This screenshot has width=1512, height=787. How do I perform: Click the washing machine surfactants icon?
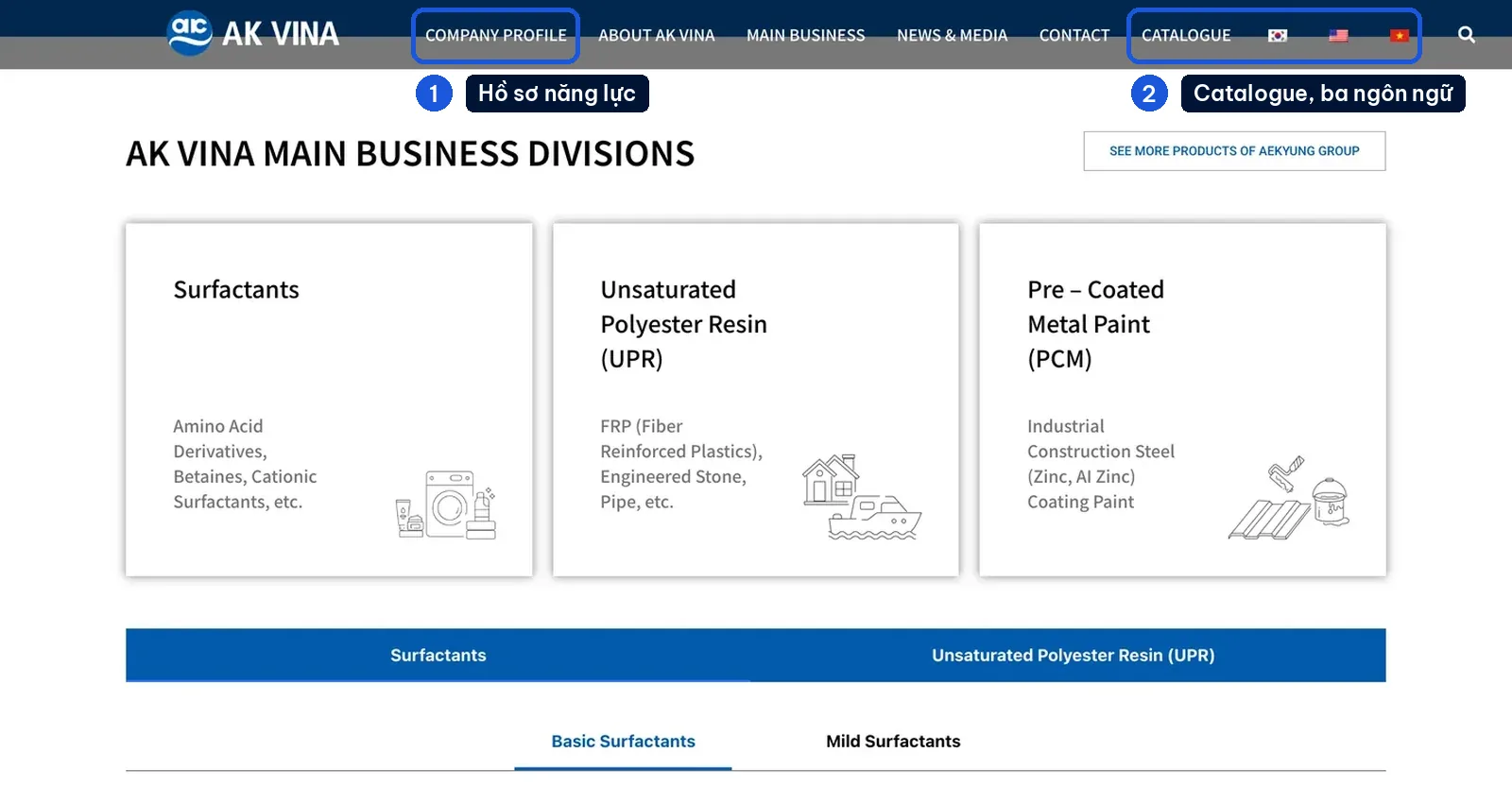pyautogui.click(x=446, y=505)
